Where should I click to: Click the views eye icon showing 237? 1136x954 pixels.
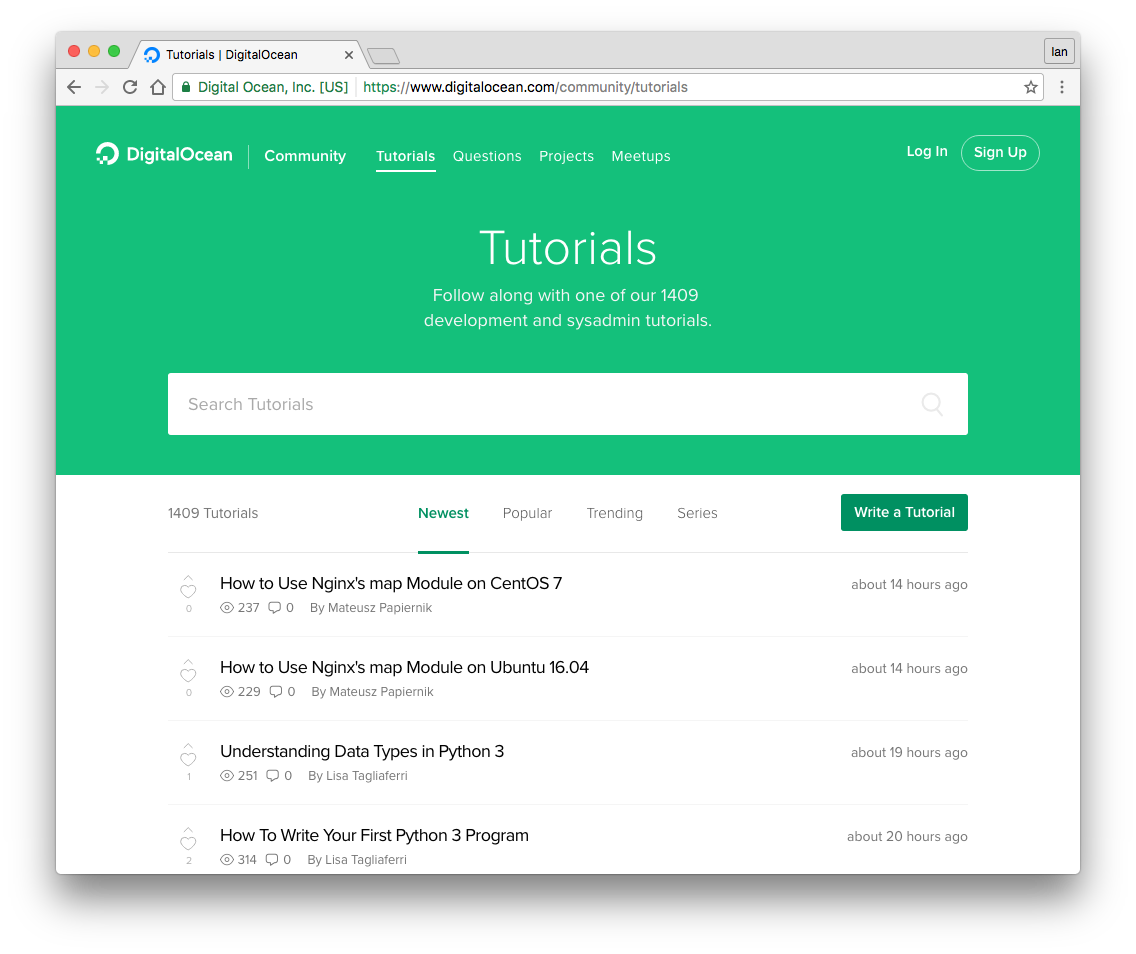227,608
